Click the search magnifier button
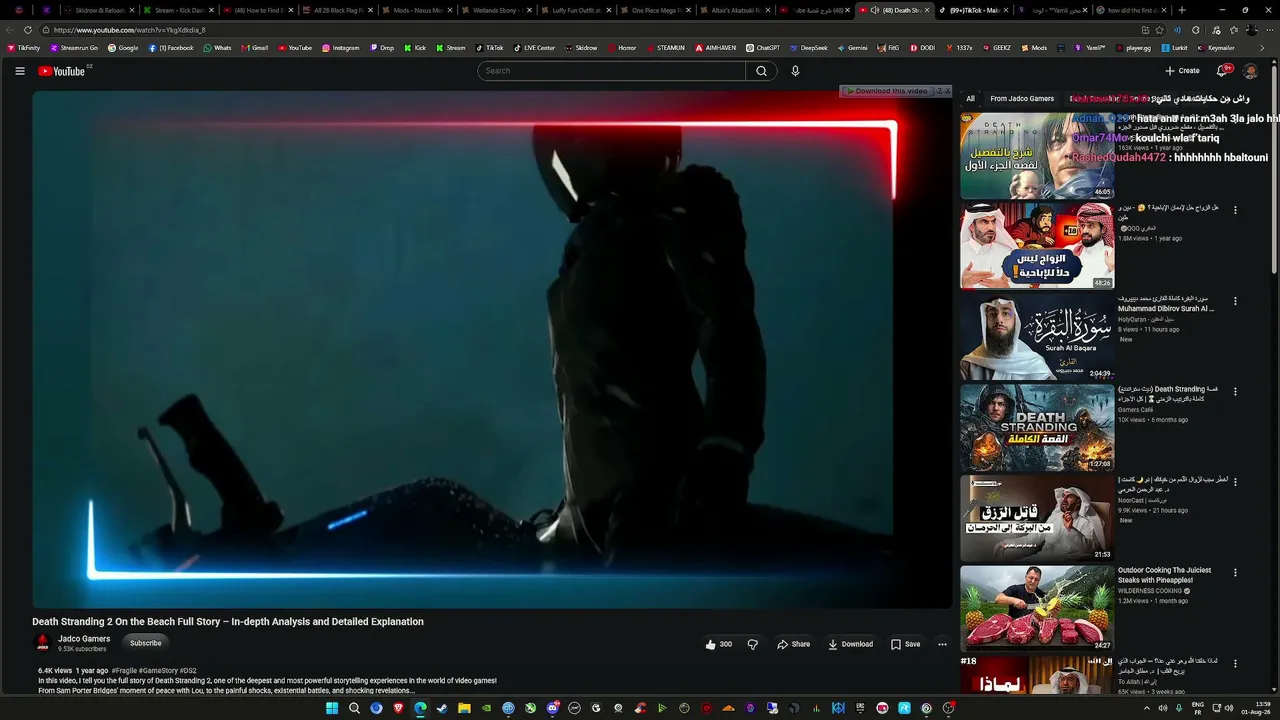 [761, 71]
